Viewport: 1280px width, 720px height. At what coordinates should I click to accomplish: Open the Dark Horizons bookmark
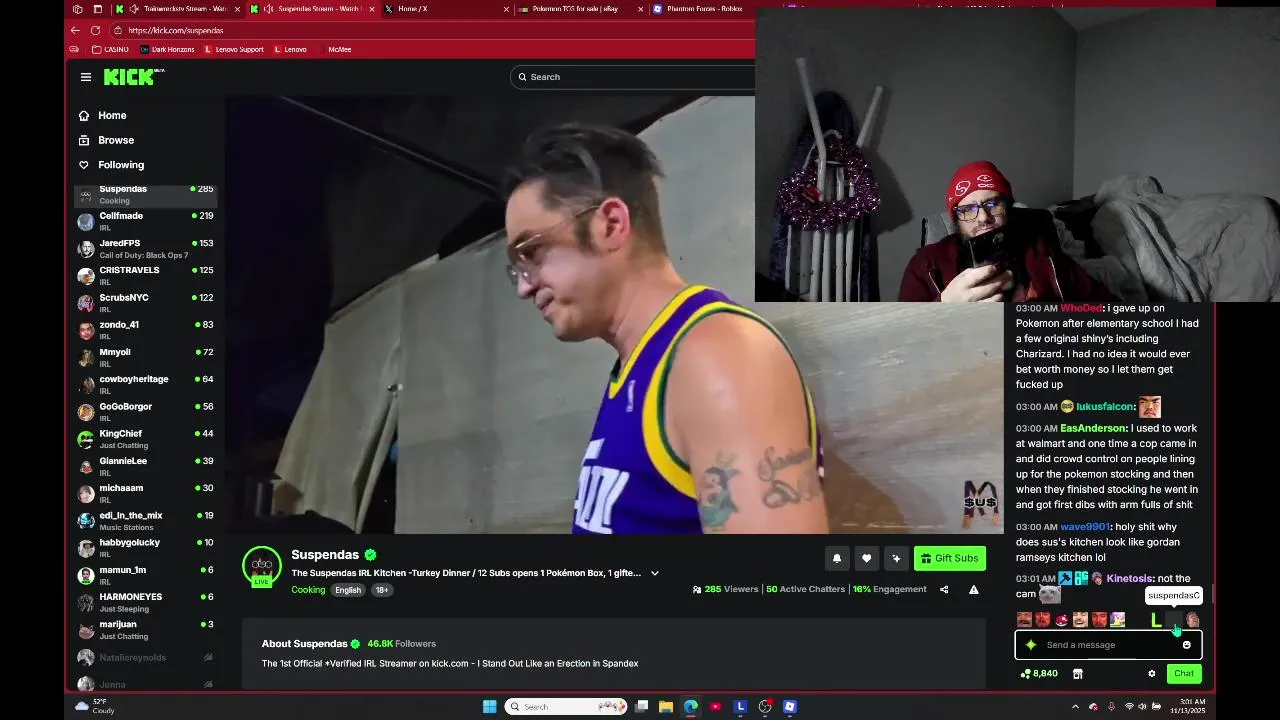[168, 49]
